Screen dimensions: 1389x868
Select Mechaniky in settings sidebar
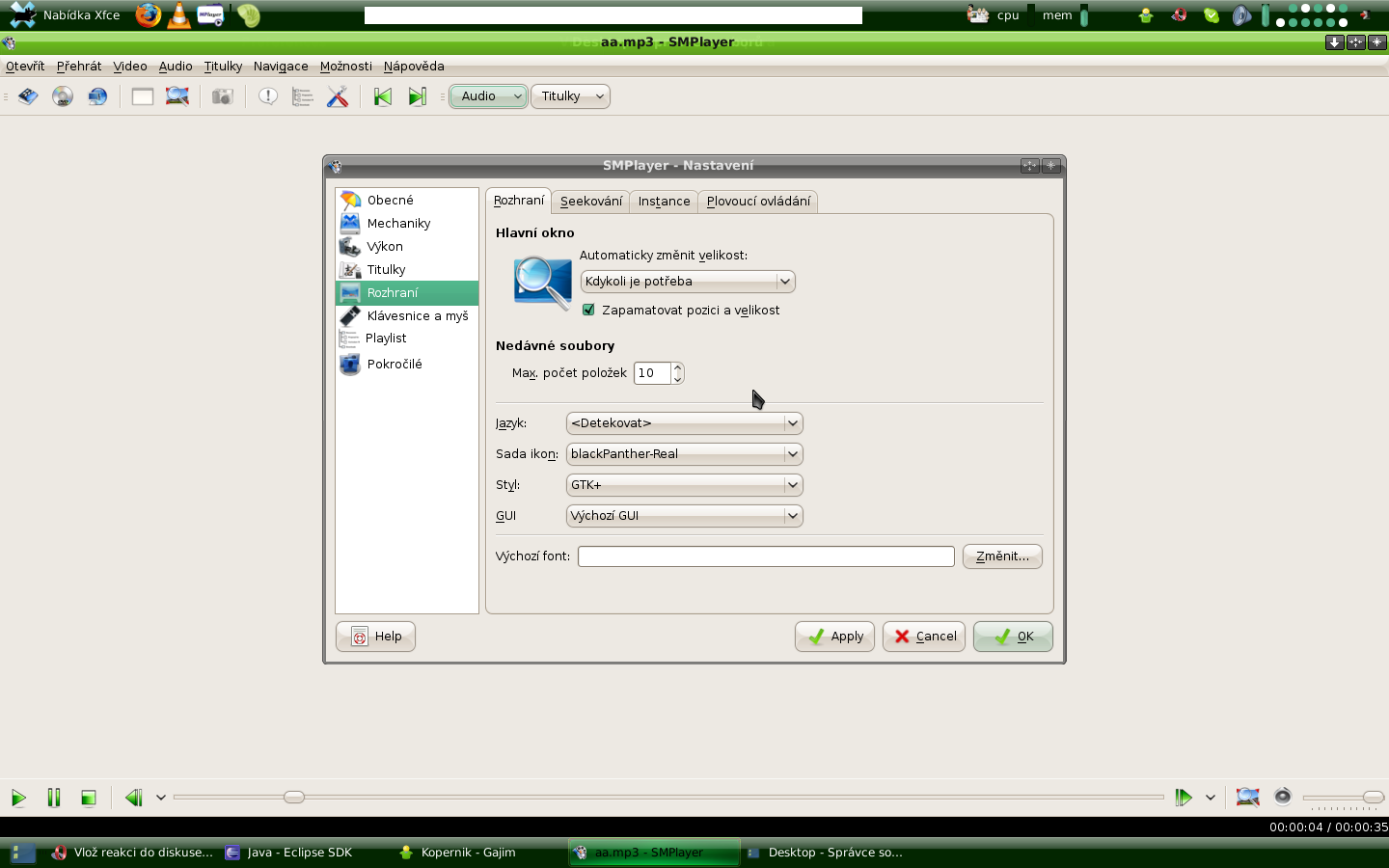[407, 223]
